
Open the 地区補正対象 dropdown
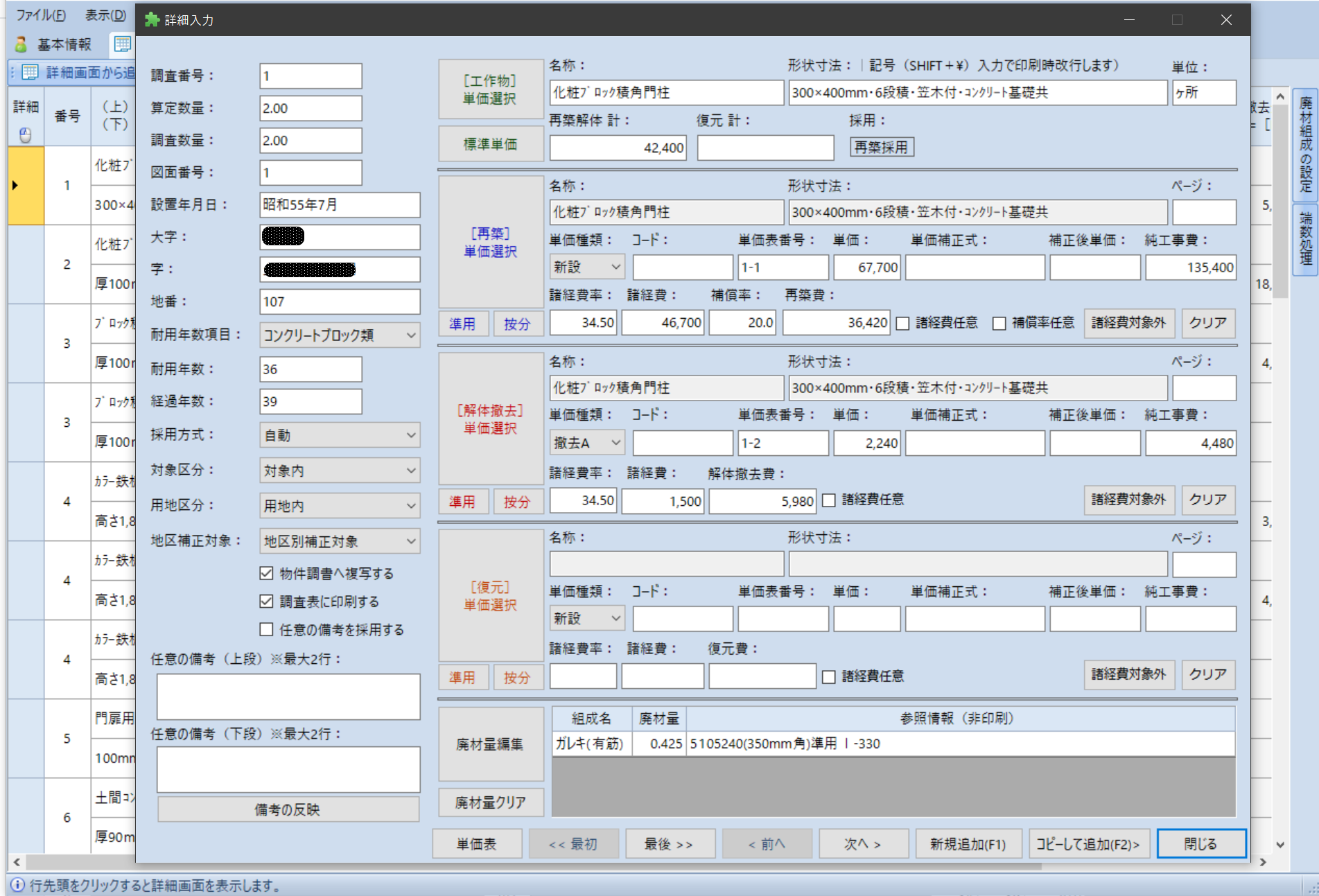click(x=340, y=541)
